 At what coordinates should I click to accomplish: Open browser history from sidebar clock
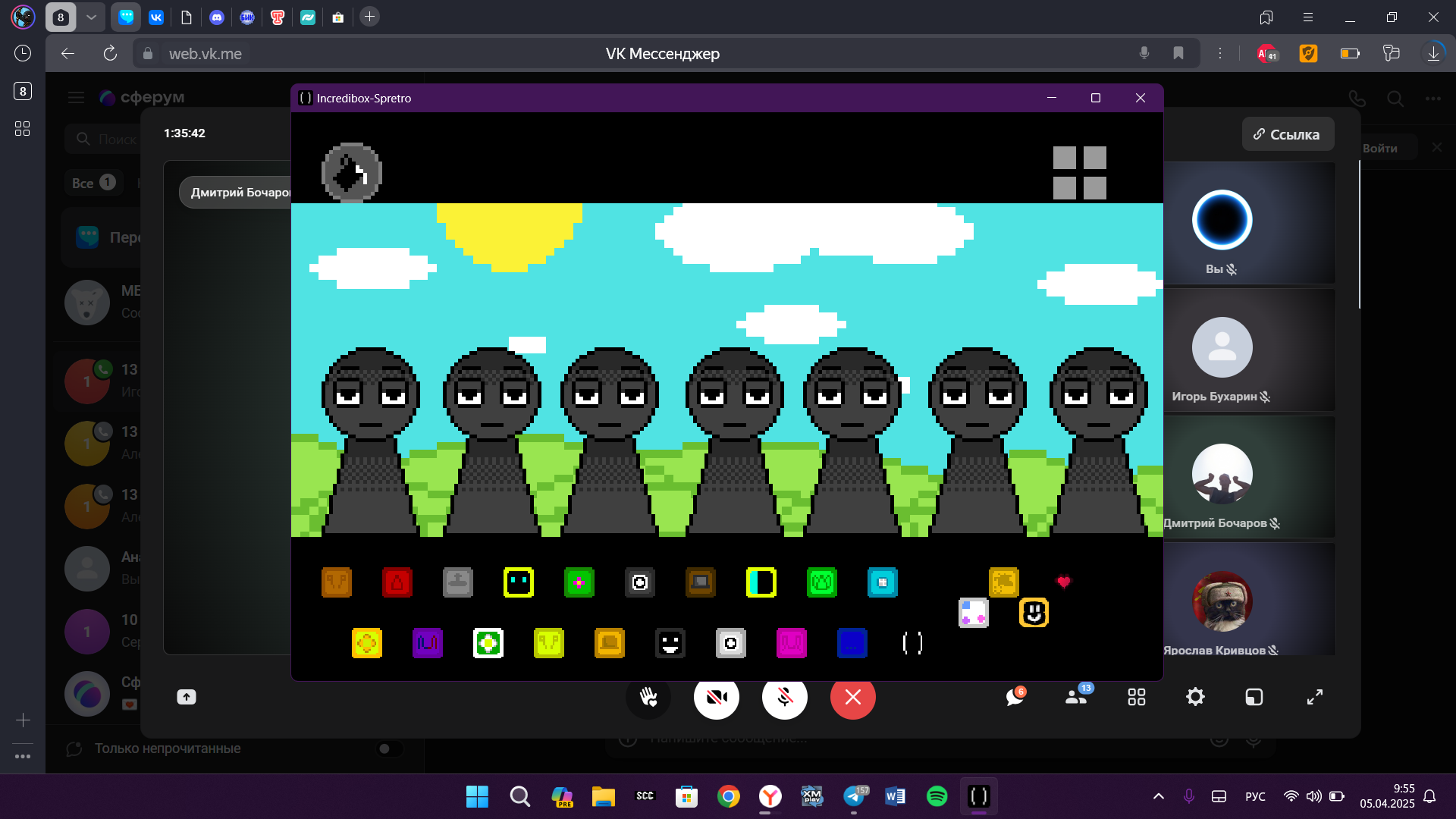pyautogui.click(x=23, y=53)
